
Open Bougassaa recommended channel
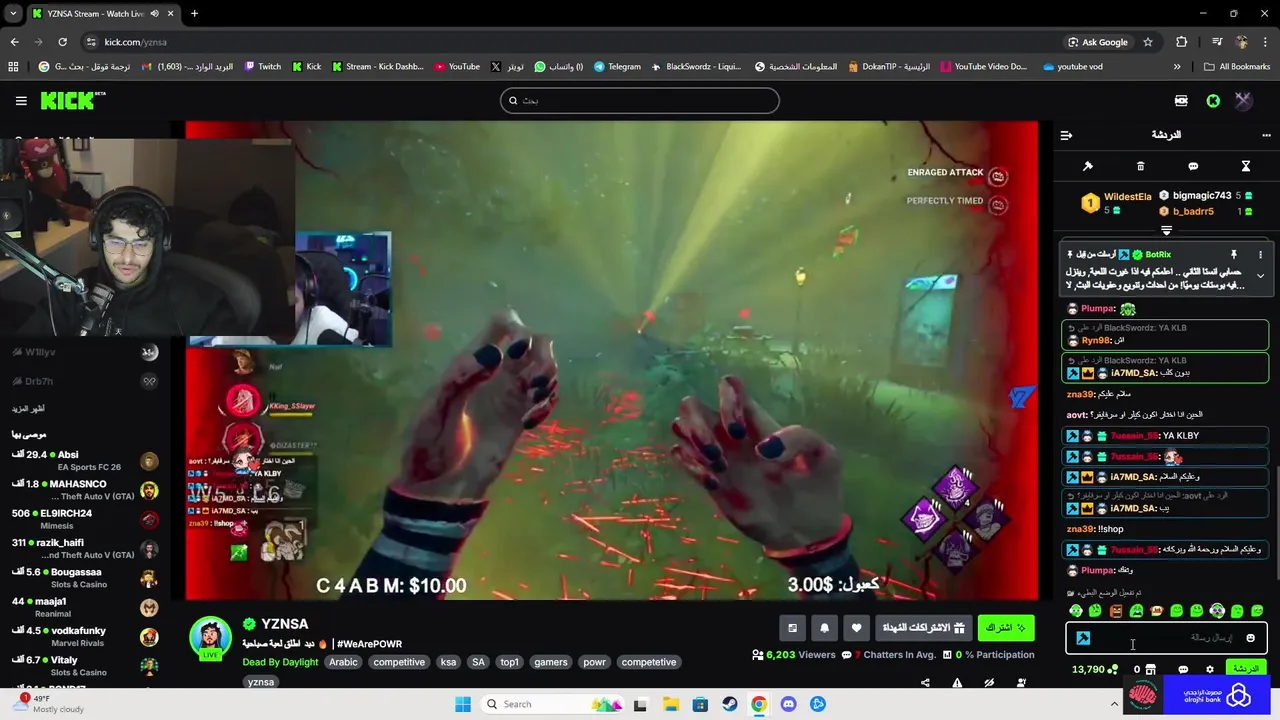pyautogui.click(x=85, y=578)
